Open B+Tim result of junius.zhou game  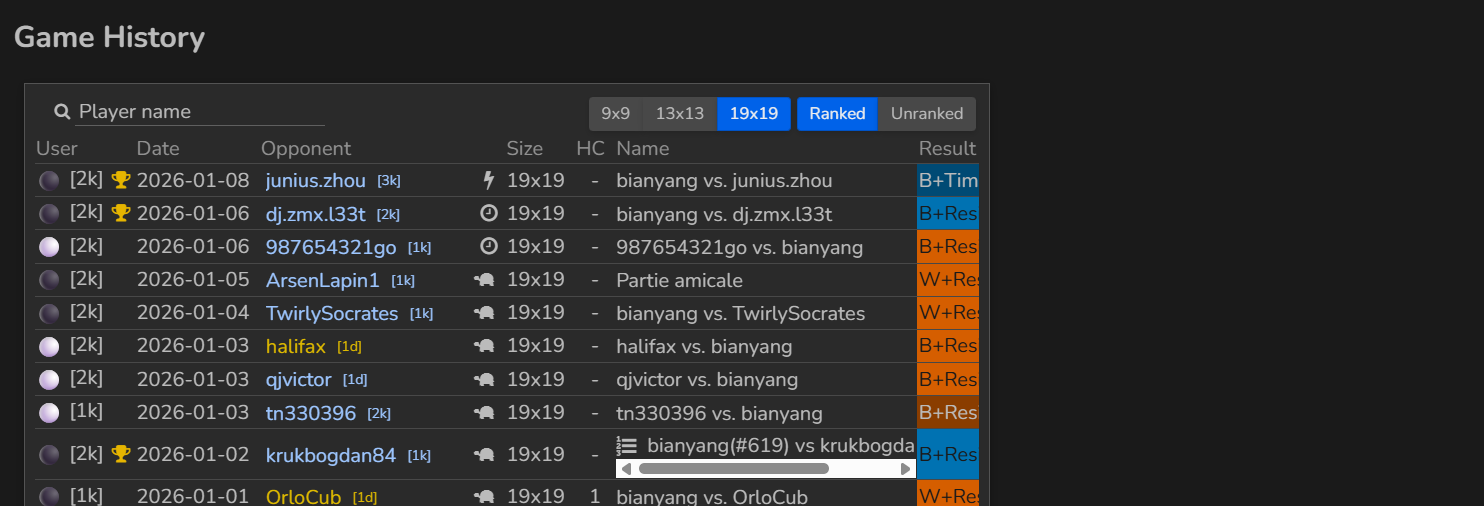pyautogui.click(x=947, y=180)
